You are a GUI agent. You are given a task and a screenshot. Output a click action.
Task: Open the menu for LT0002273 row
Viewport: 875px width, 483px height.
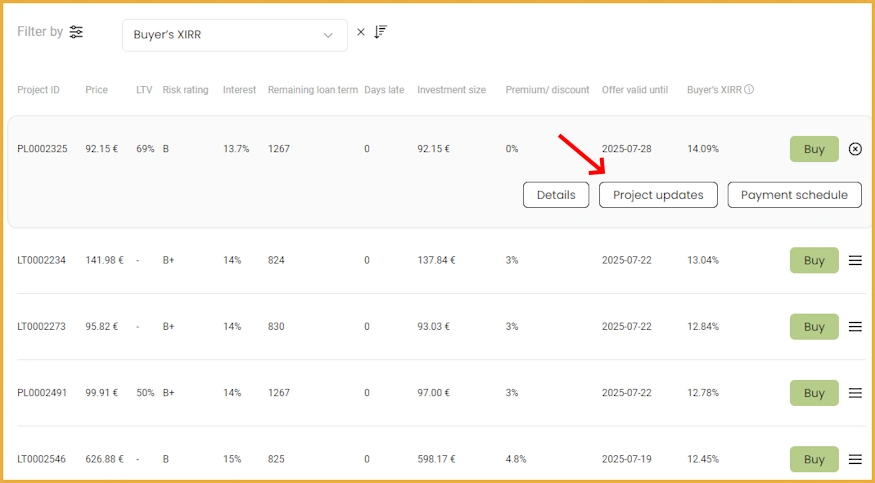[855, 327]
